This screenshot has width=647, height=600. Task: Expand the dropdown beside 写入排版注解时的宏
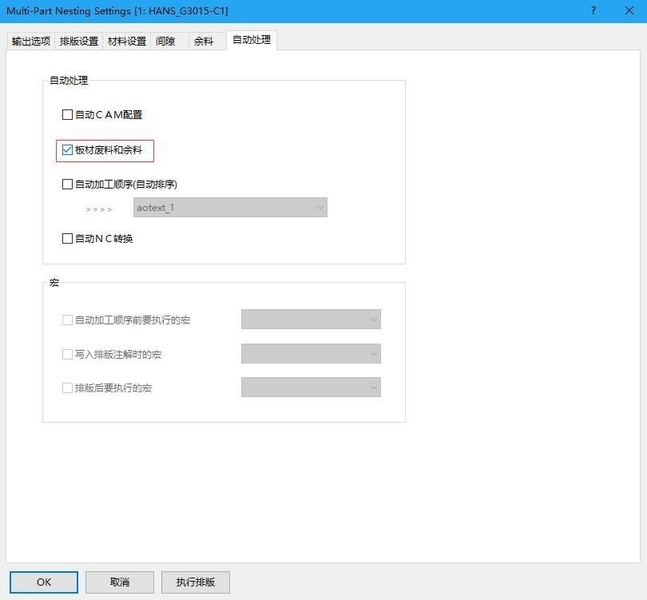[x=311, y=354]
